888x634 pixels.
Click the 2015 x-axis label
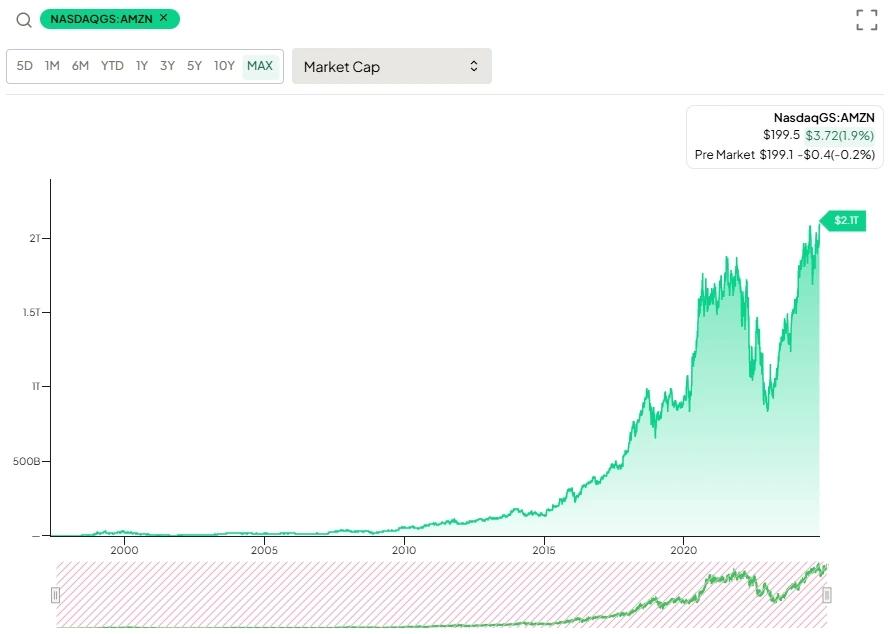544,550
